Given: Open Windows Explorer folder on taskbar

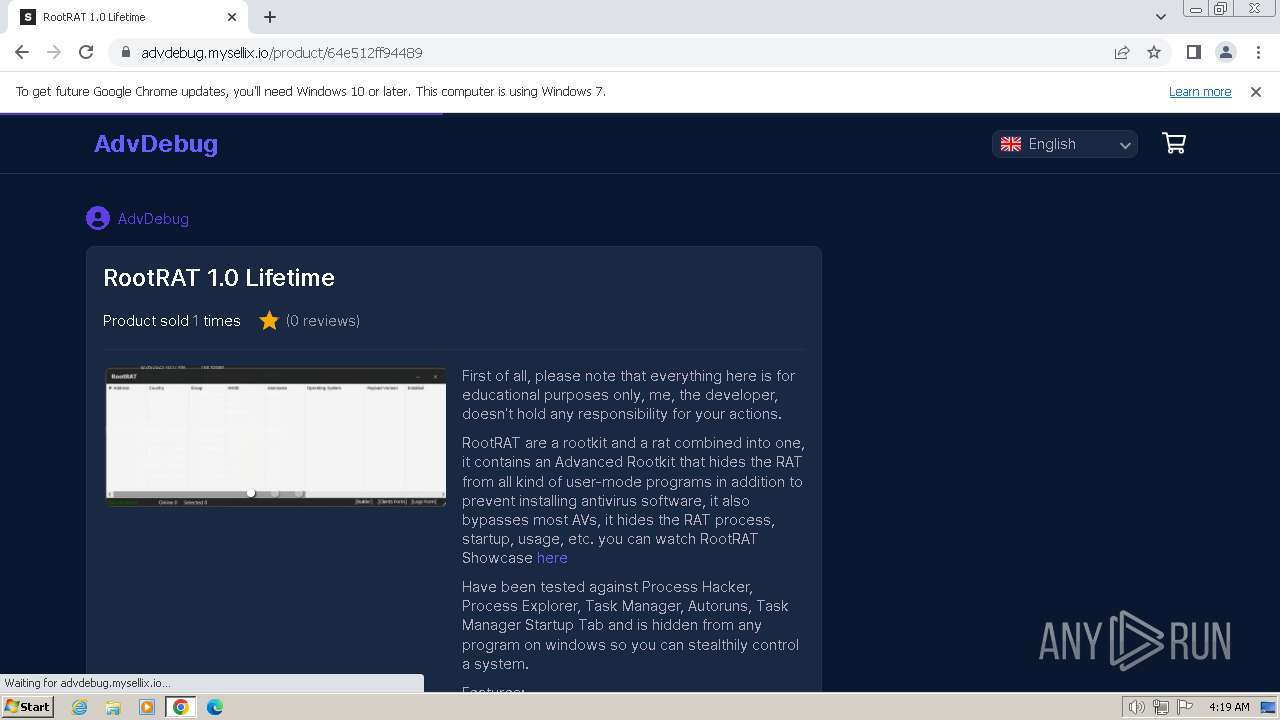Looking at the screenshot, I should coord(113,707).
